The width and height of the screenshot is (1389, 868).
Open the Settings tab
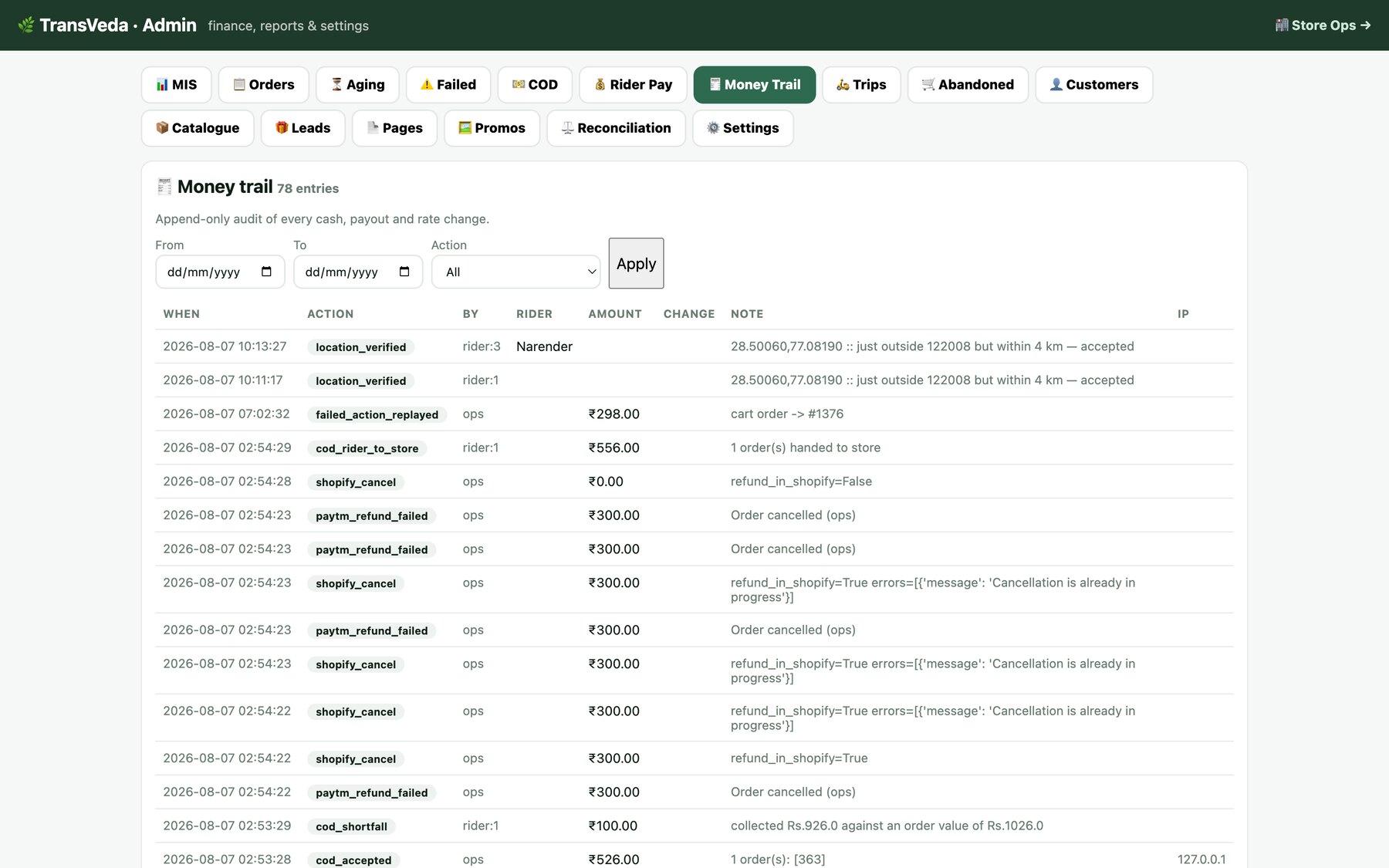point(742,128)
